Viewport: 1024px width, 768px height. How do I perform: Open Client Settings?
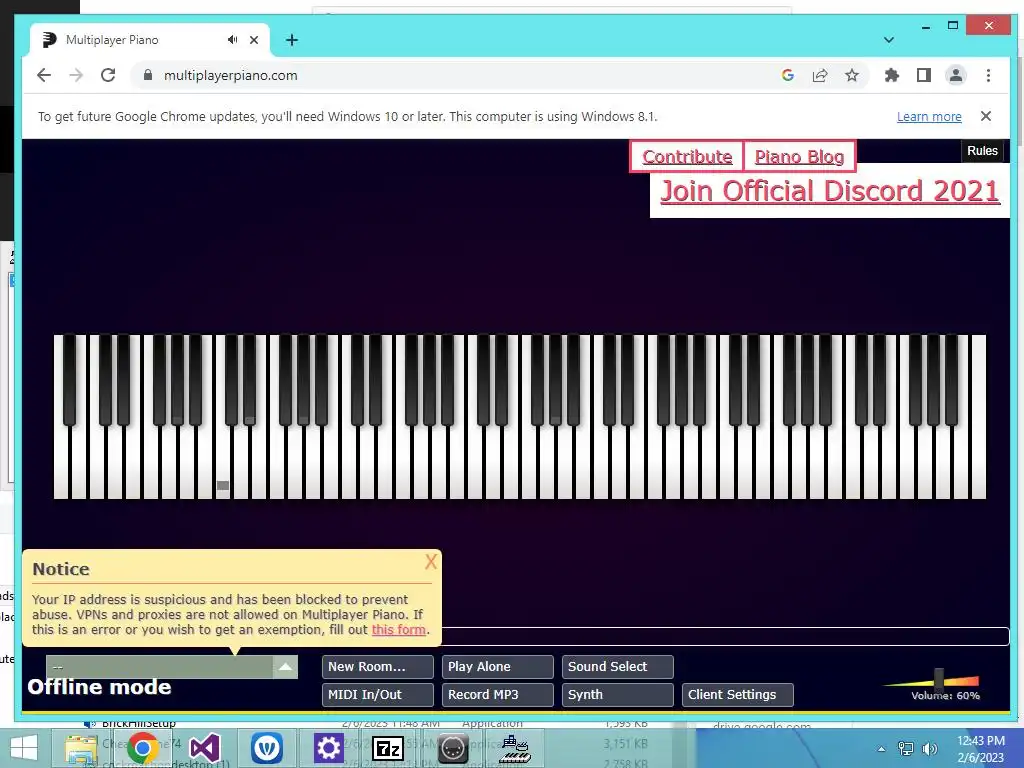(737, 695)
